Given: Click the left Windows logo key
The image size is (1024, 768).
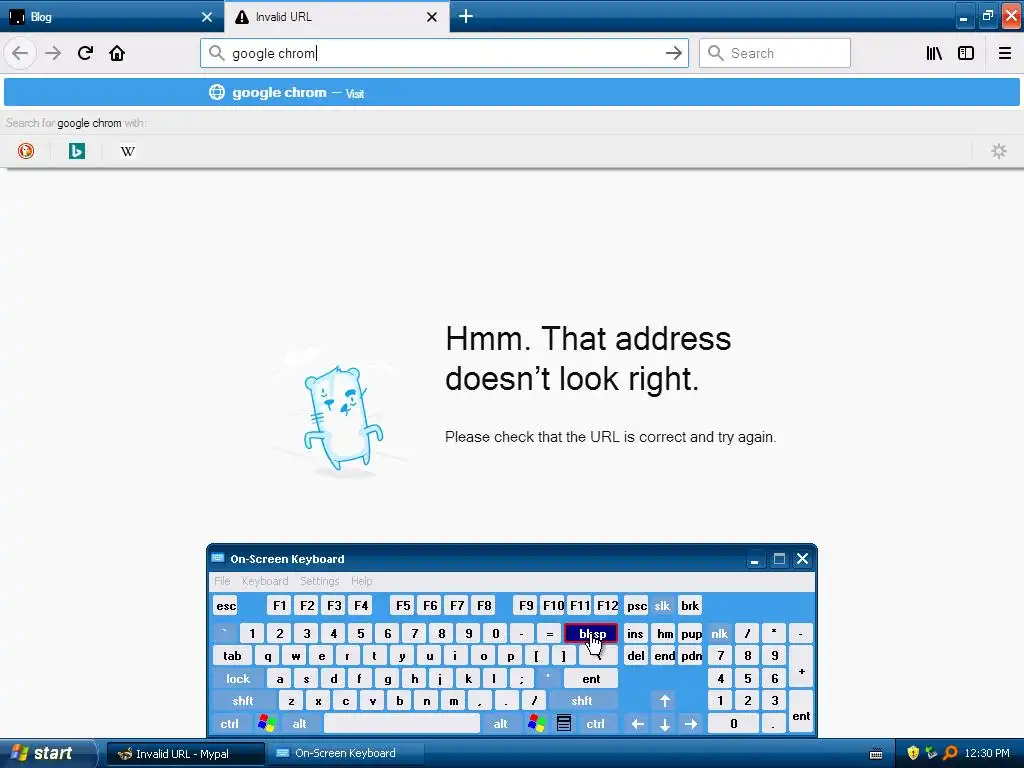Looking at the screenshot, I should (266, 724).
